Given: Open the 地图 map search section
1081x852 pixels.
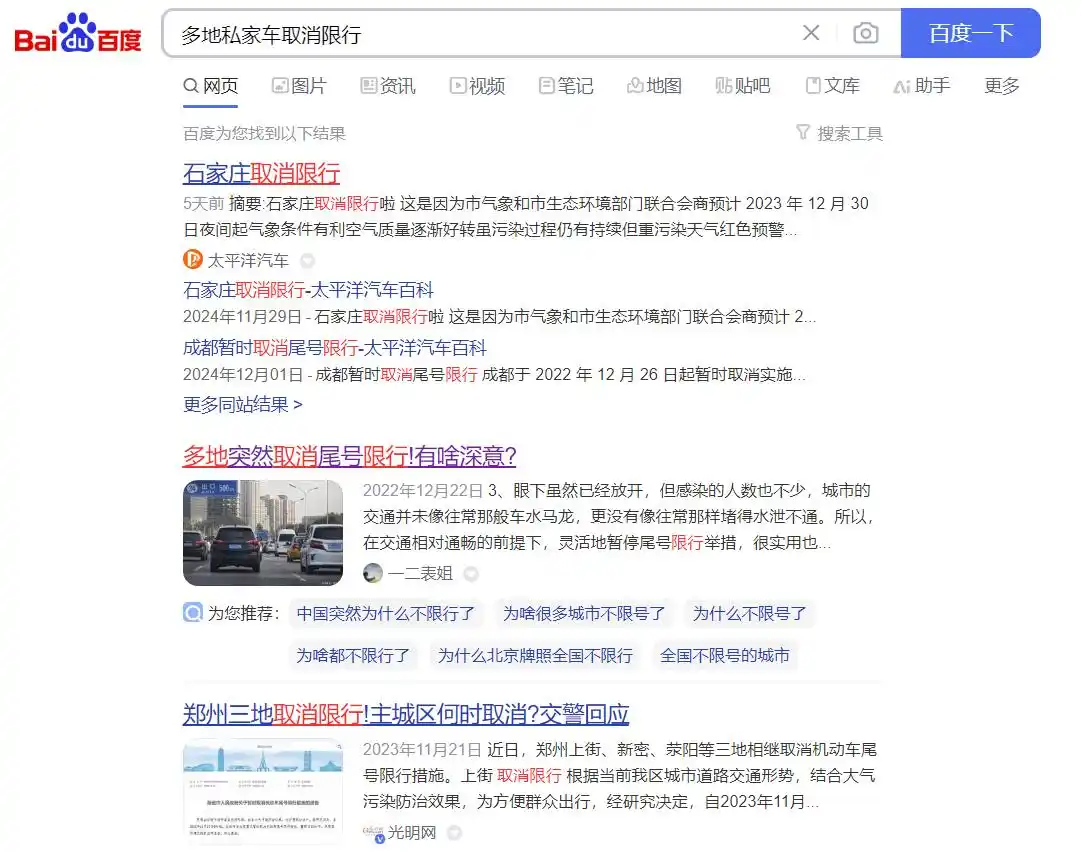Looking at the screenshot, I should [x=655, y=86].
